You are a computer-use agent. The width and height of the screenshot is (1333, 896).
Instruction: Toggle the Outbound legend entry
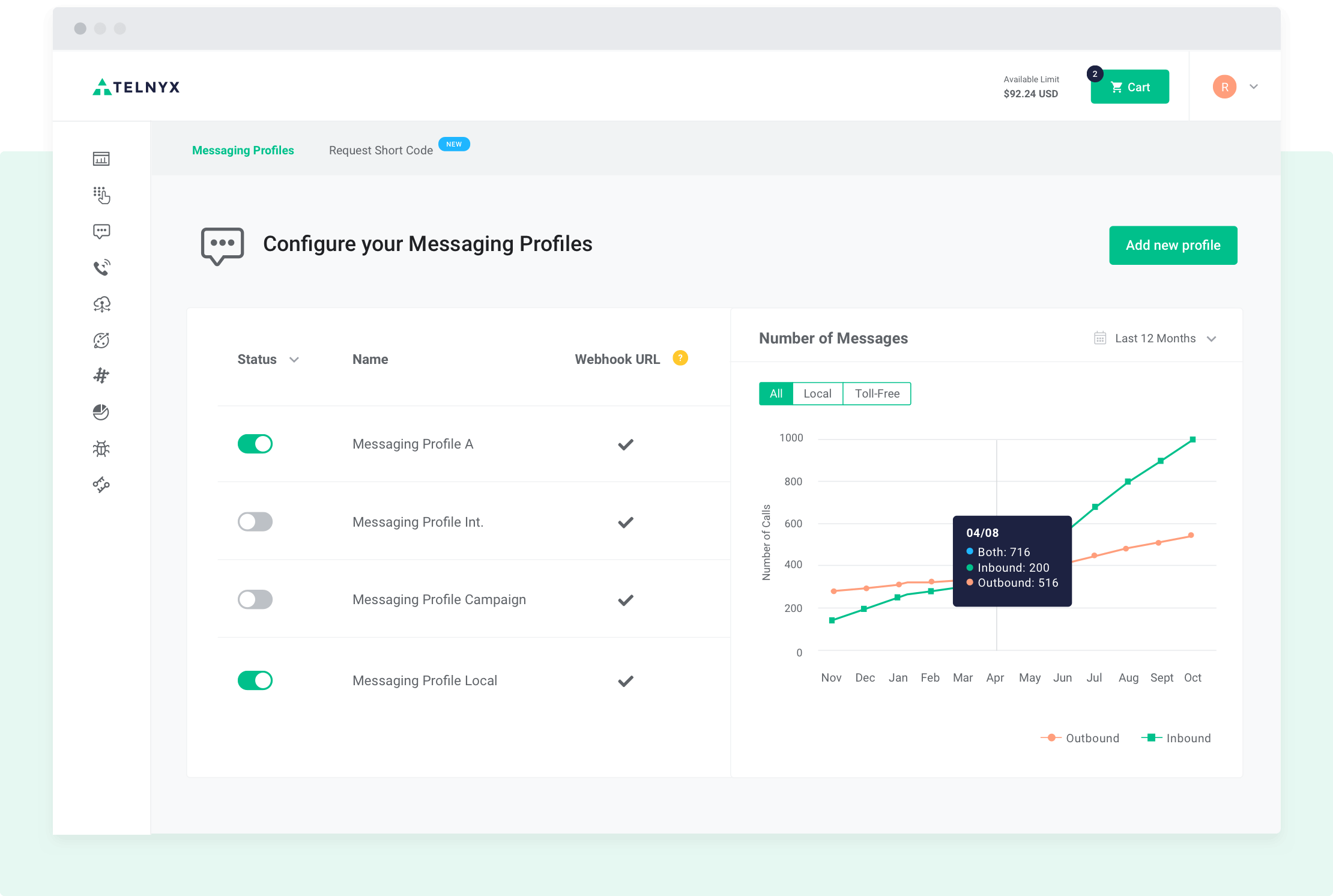(1080, 738)
